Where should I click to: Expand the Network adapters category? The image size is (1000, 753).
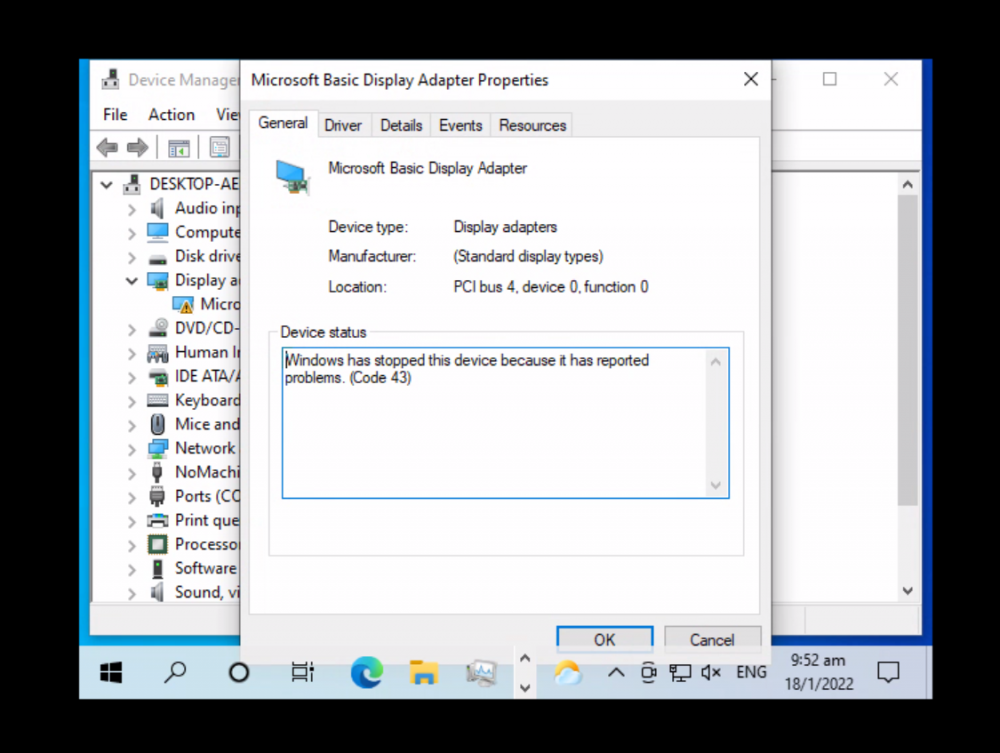[x=131, y=450]
